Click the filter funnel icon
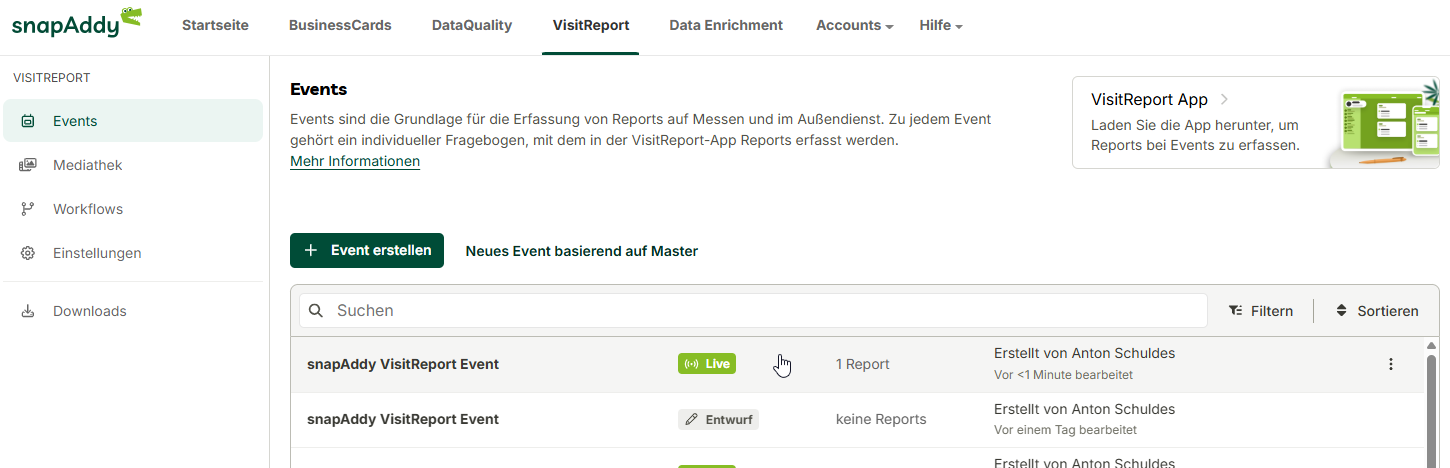This screenshot has height=468, width=1450. coord(1236,311)
